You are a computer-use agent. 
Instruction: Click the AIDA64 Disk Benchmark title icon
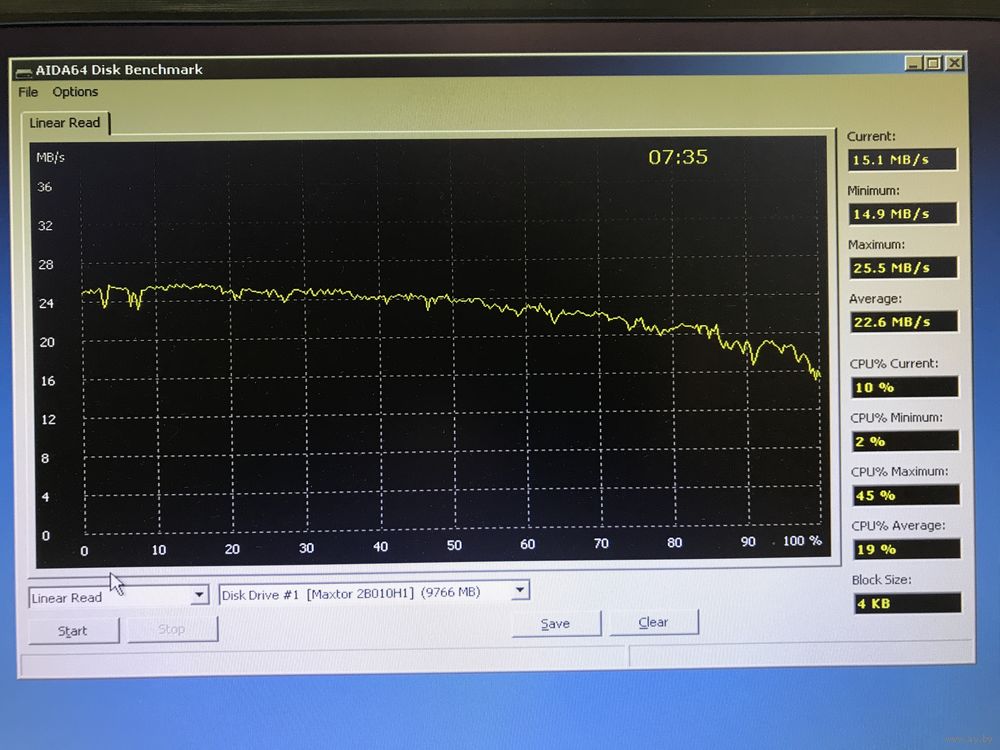pos(24,71)
